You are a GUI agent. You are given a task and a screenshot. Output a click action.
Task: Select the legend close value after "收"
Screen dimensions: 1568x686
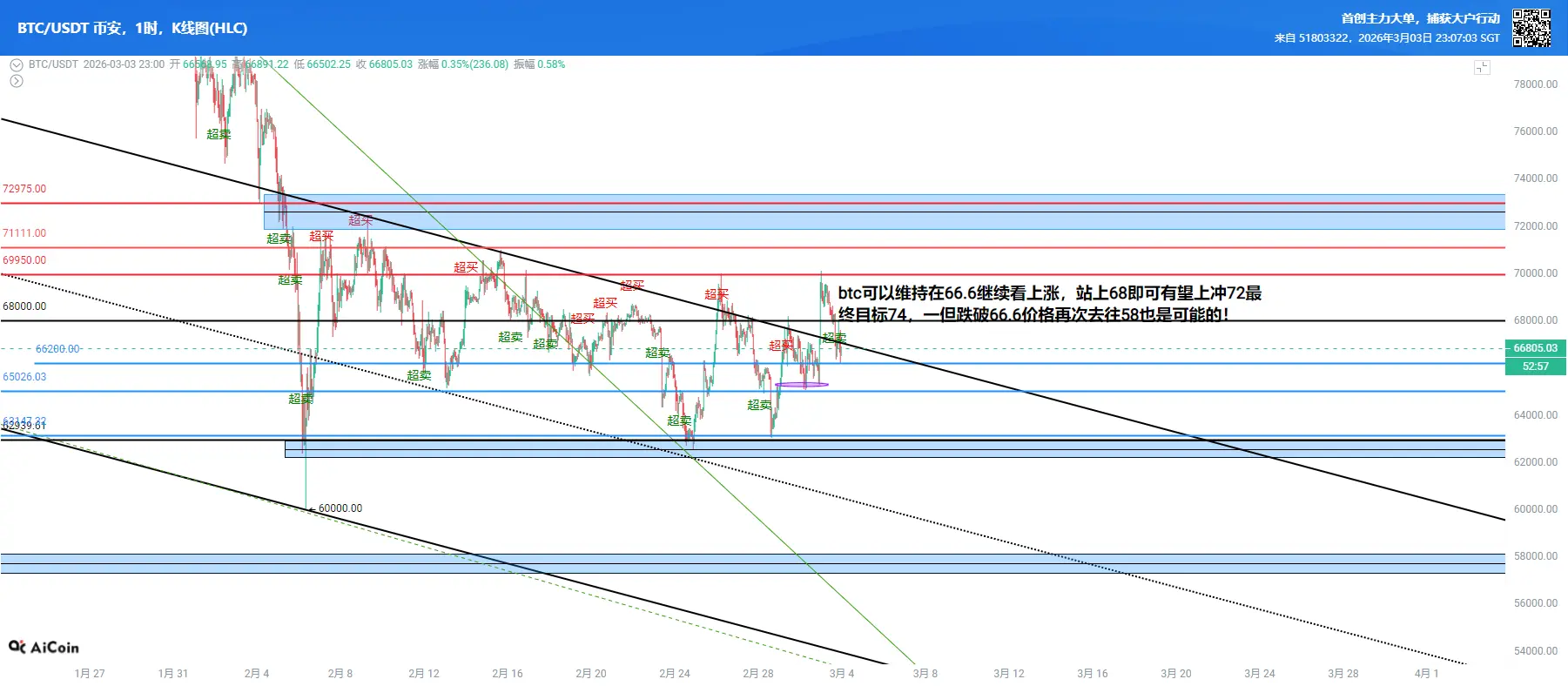(391, 64)
